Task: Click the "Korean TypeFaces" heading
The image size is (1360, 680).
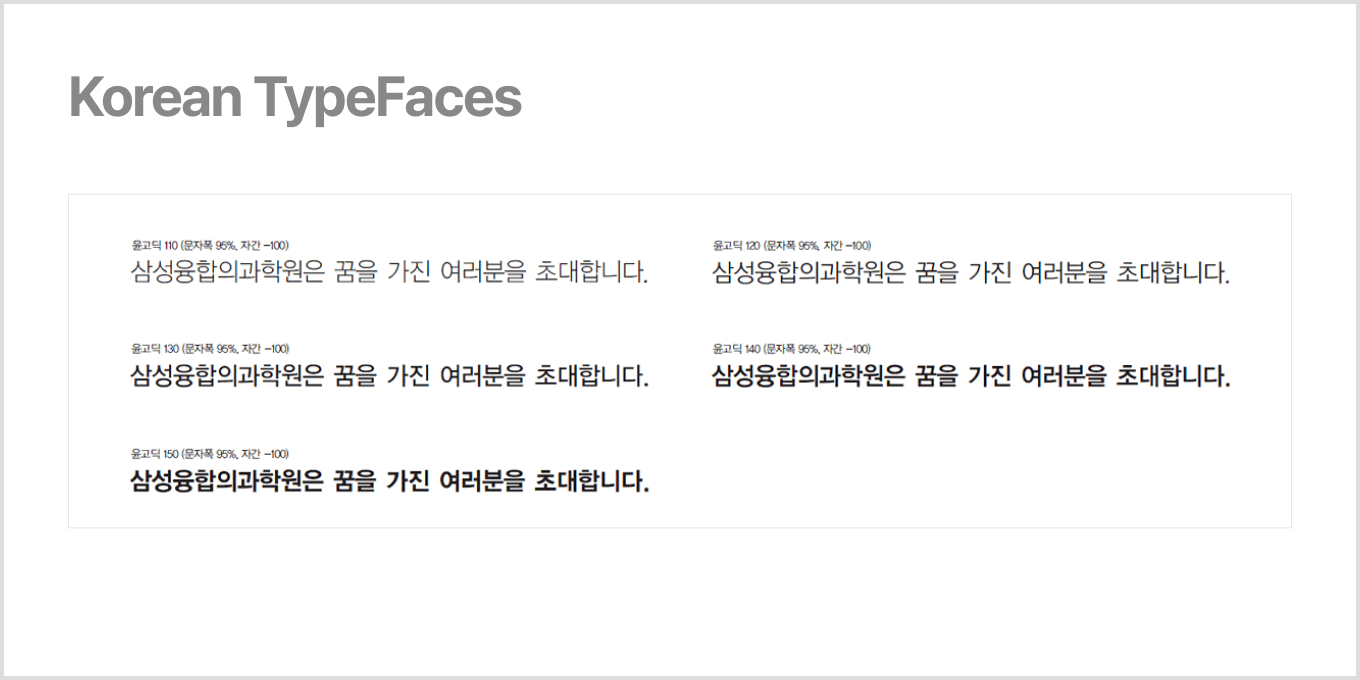Action: point(295,99)
